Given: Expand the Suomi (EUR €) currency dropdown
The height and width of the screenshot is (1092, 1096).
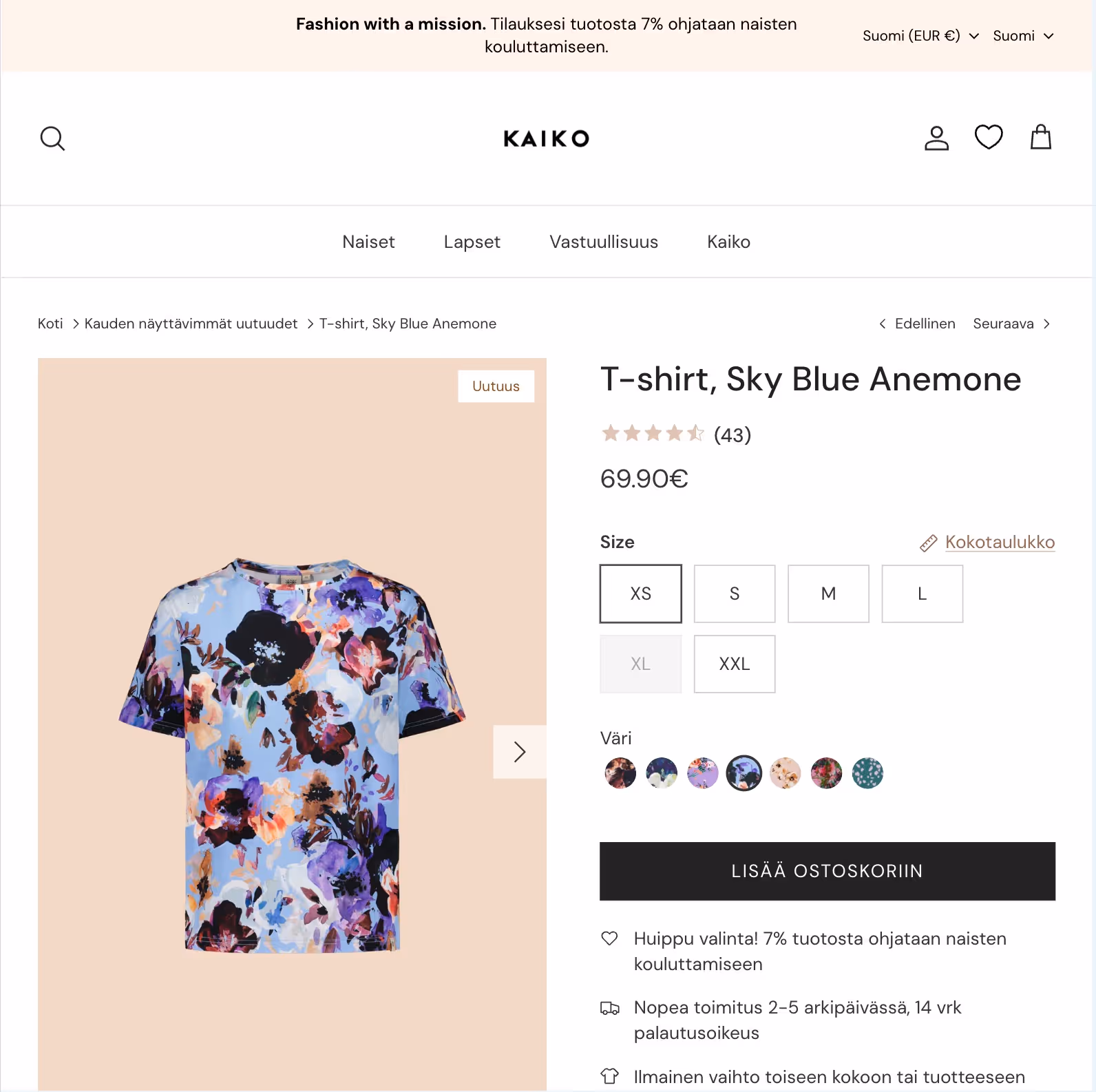Looking at the screenshot, I should point(920,36).
